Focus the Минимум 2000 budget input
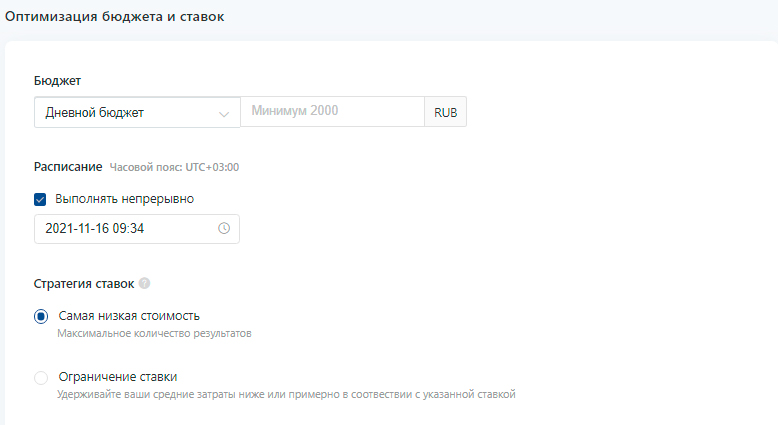Screen dimensions: 778x425 point(332,111)
